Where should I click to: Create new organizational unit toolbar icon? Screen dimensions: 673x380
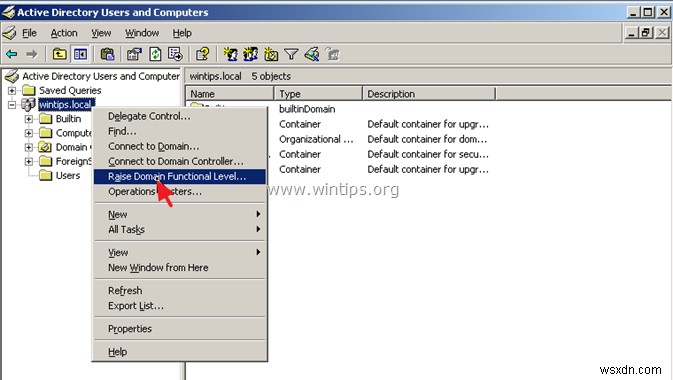(271, 54)
